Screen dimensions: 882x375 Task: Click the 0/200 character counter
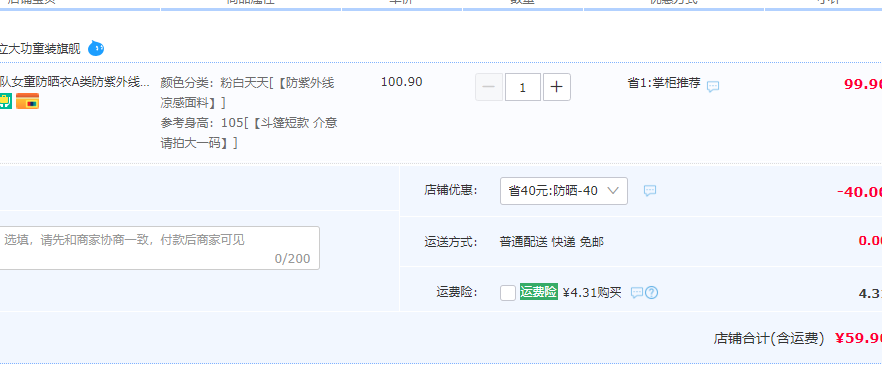point(292,259)
